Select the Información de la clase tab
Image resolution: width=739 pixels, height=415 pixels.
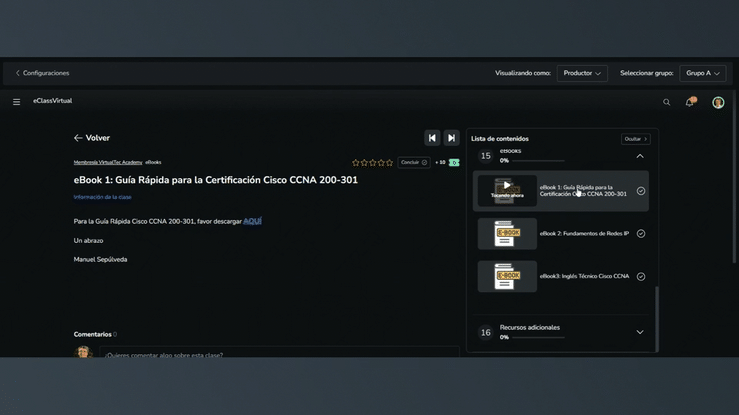coord(102,197)
